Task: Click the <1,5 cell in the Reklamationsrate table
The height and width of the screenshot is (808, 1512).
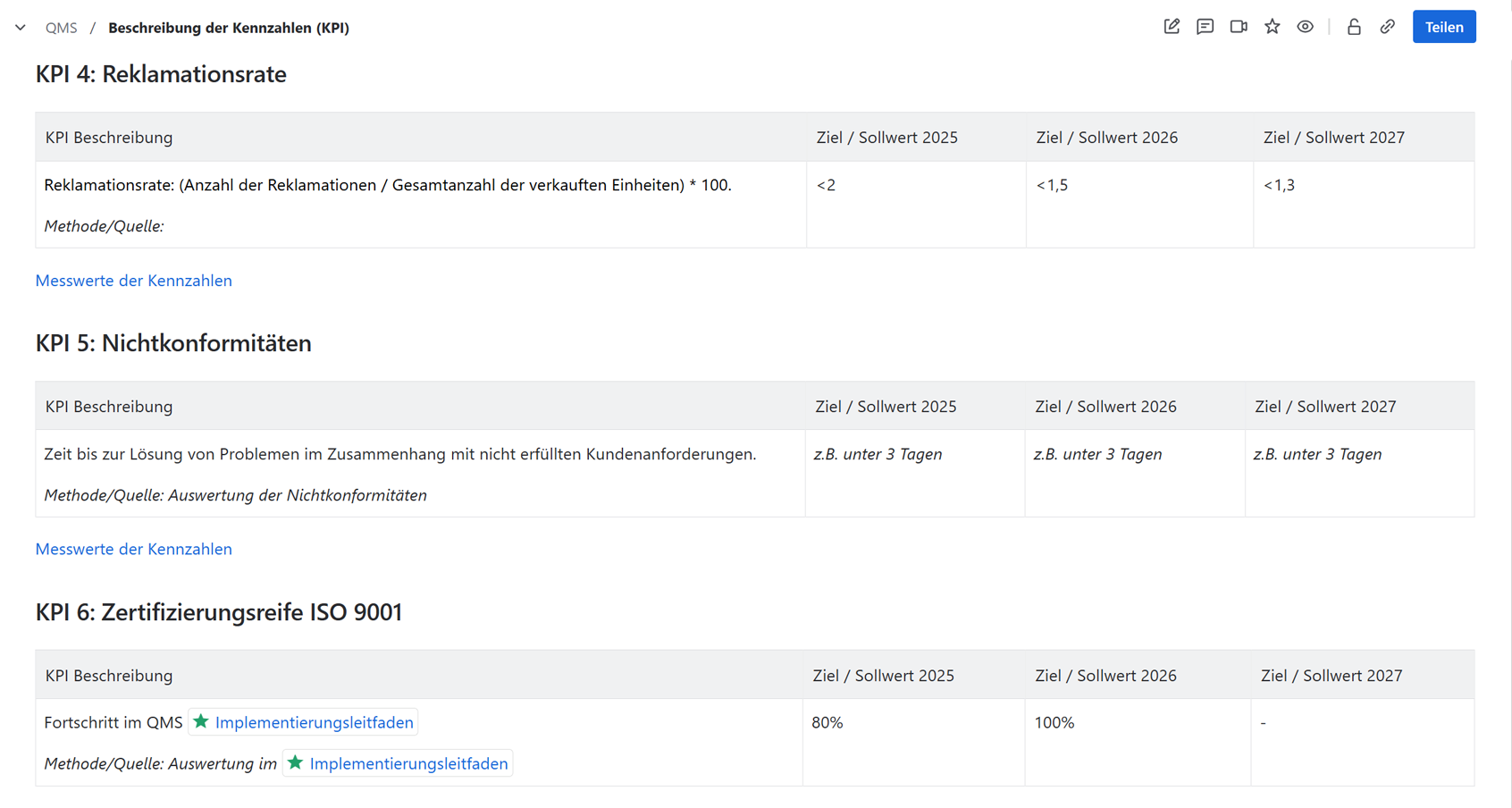Action: (1053, 185)
